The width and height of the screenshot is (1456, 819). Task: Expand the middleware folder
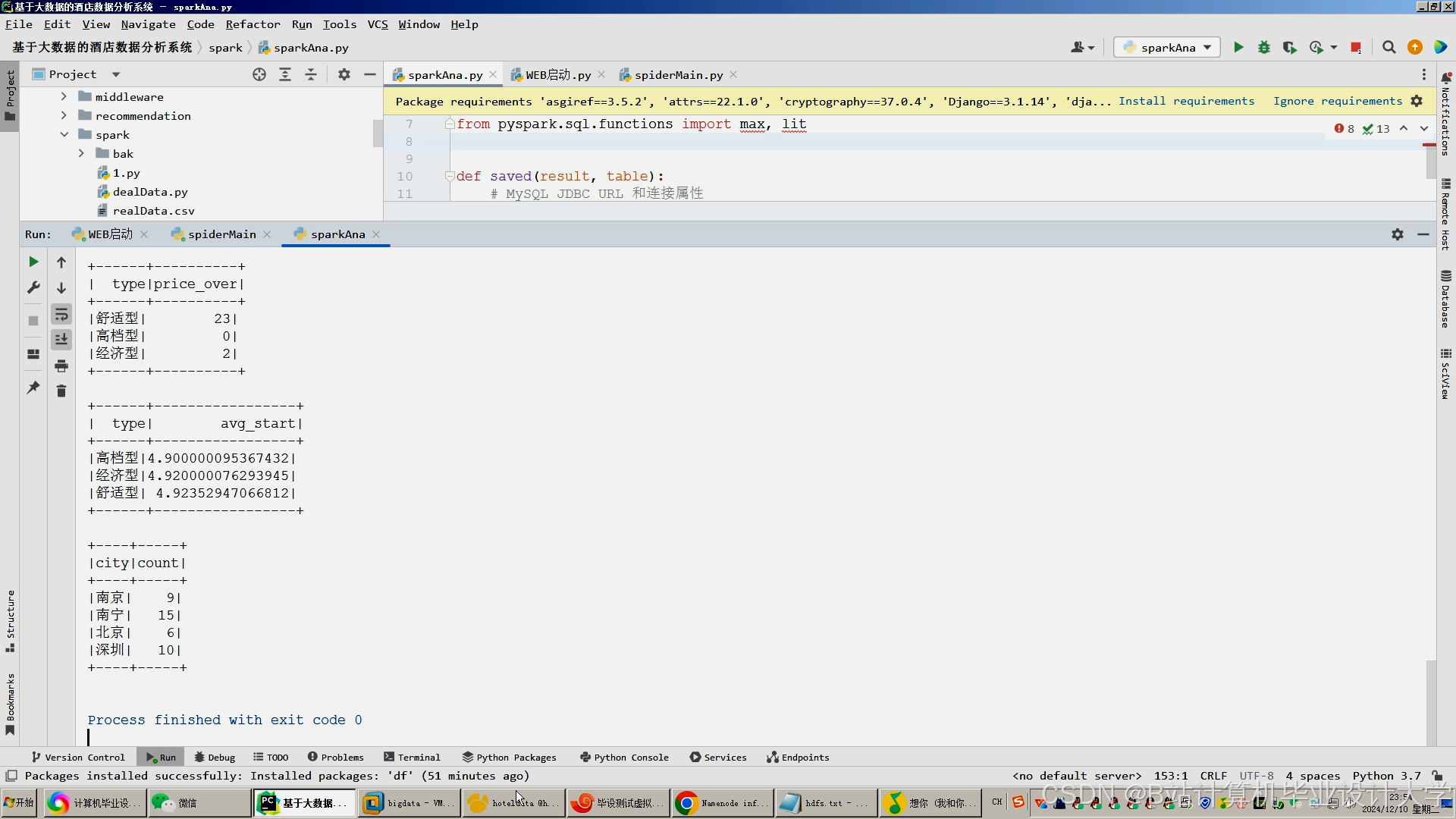click(64, 97)
